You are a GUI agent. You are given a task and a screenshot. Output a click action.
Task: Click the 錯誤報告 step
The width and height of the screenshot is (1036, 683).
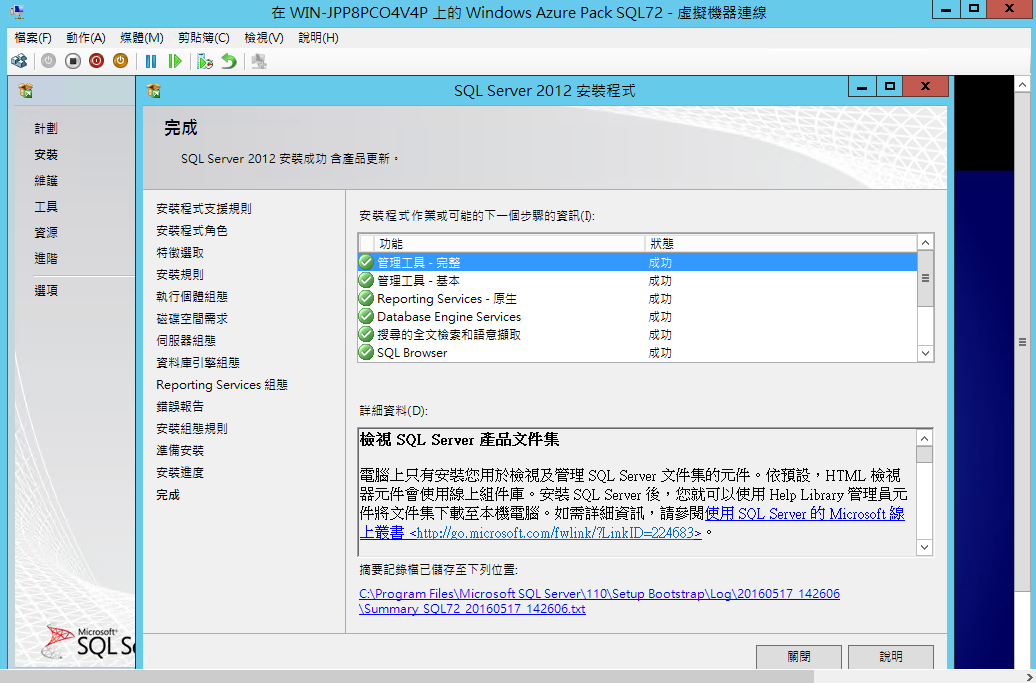[x=180, y=406]
